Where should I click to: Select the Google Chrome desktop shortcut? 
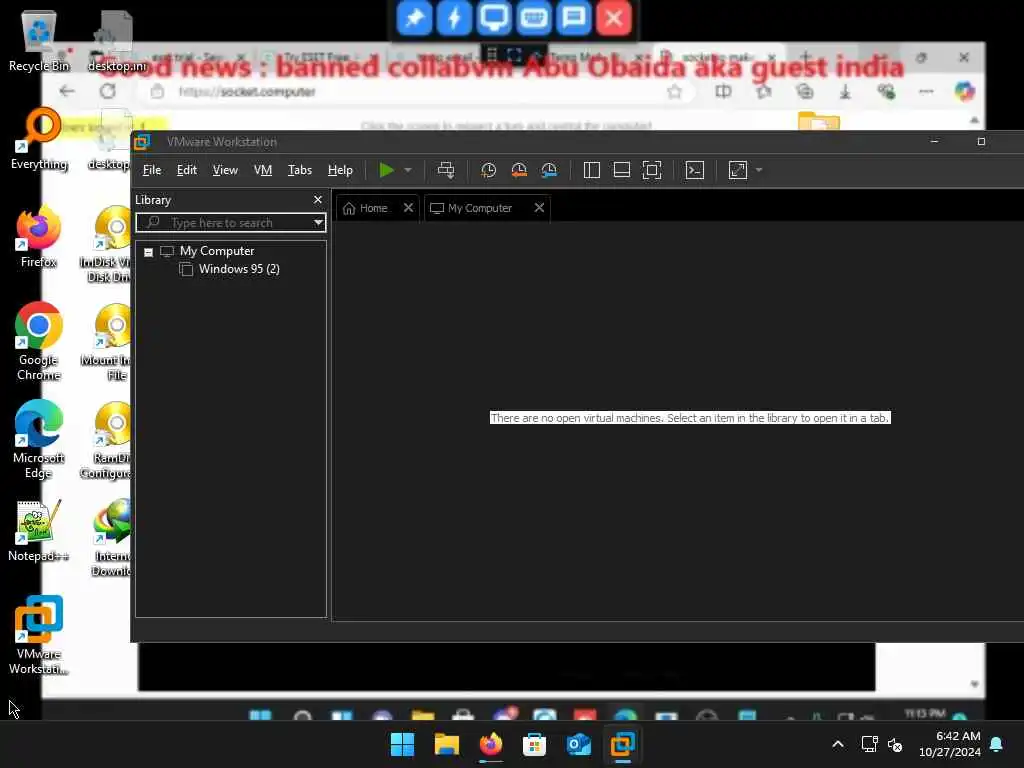click(39, 341)
